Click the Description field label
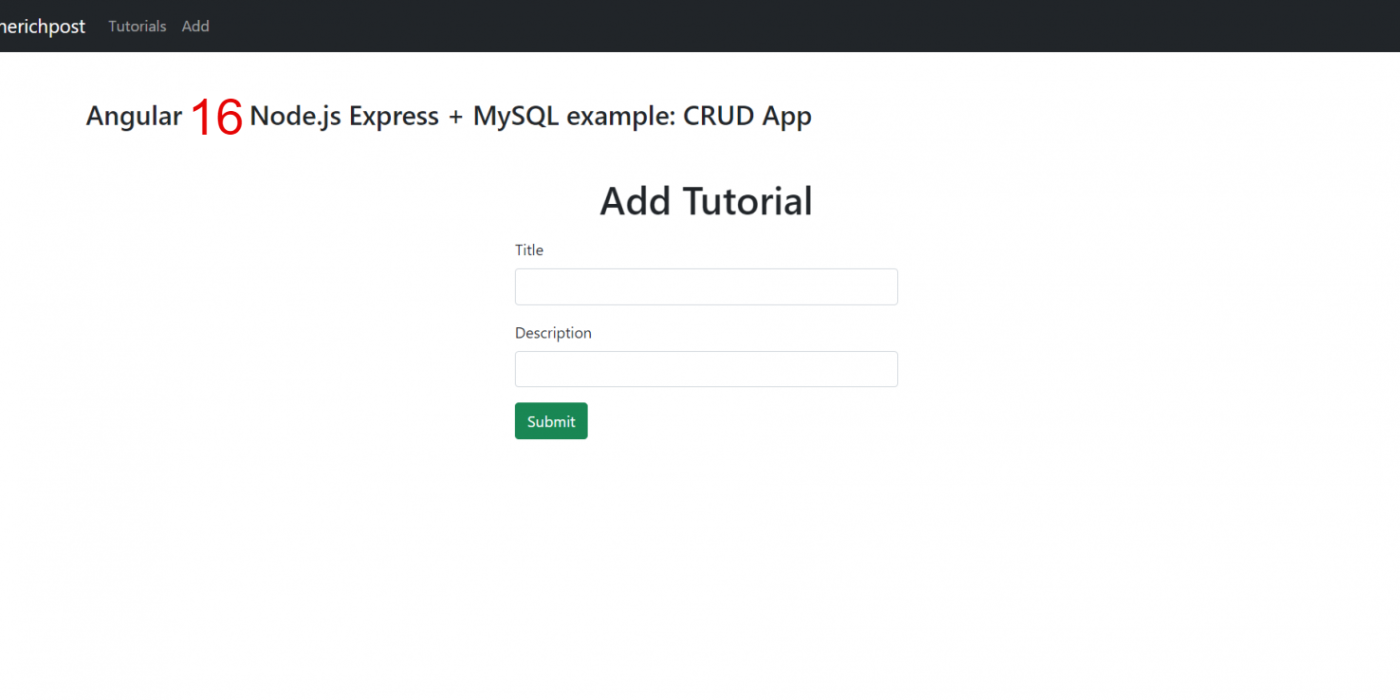Screen dimensions: 1400x700 553,332
